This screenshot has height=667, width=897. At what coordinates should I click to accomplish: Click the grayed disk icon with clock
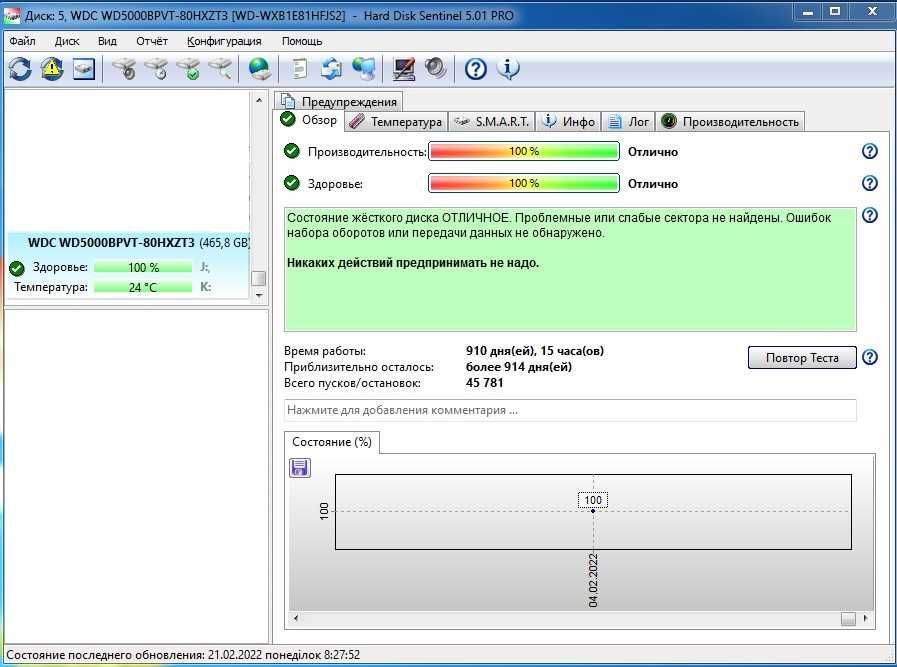pyautogui.click(x=156, y=69)
